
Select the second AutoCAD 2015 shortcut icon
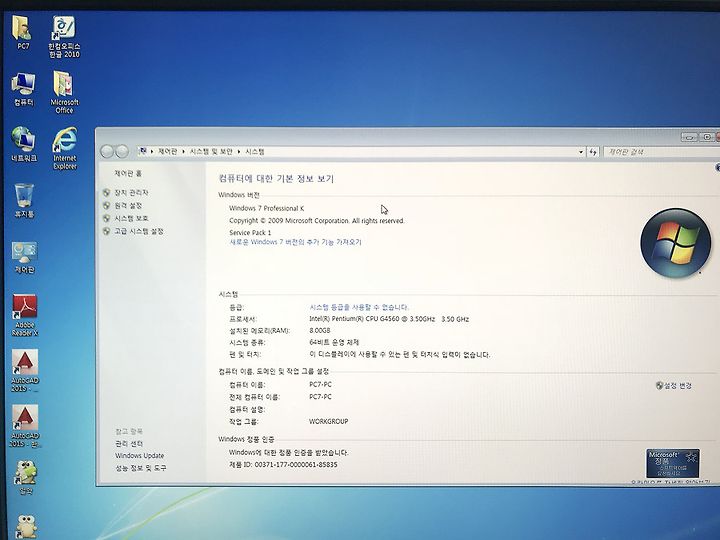tap(25, 426)
